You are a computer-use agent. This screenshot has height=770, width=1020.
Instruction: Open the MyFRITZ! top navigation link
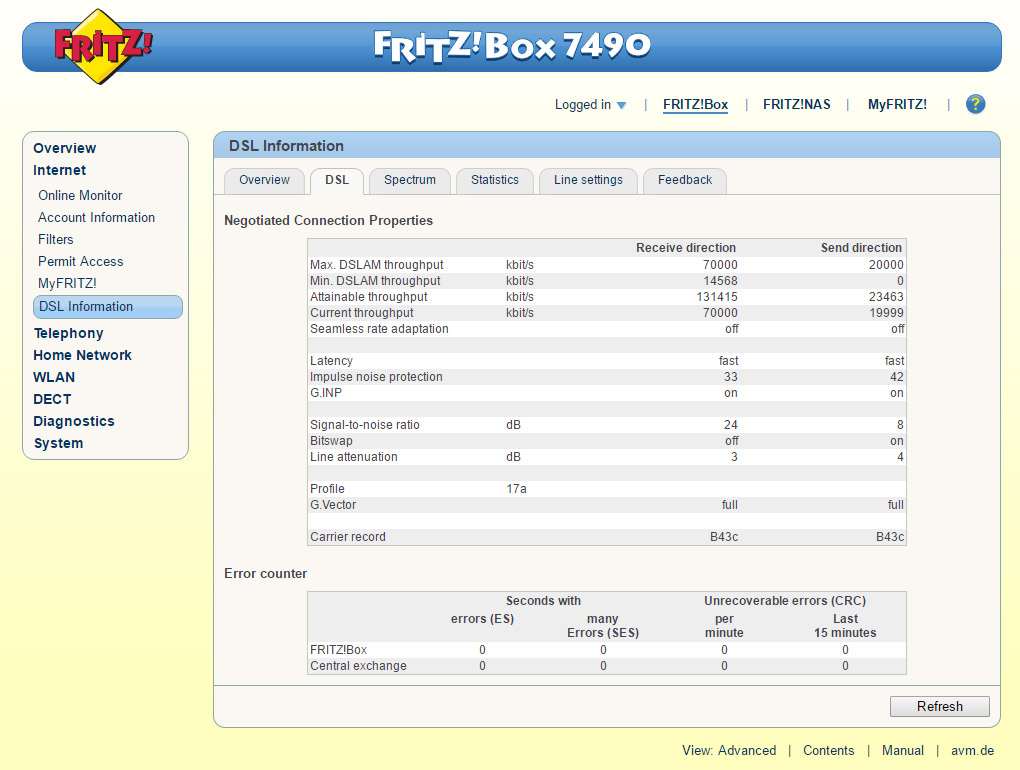click(x=897, y=105)
